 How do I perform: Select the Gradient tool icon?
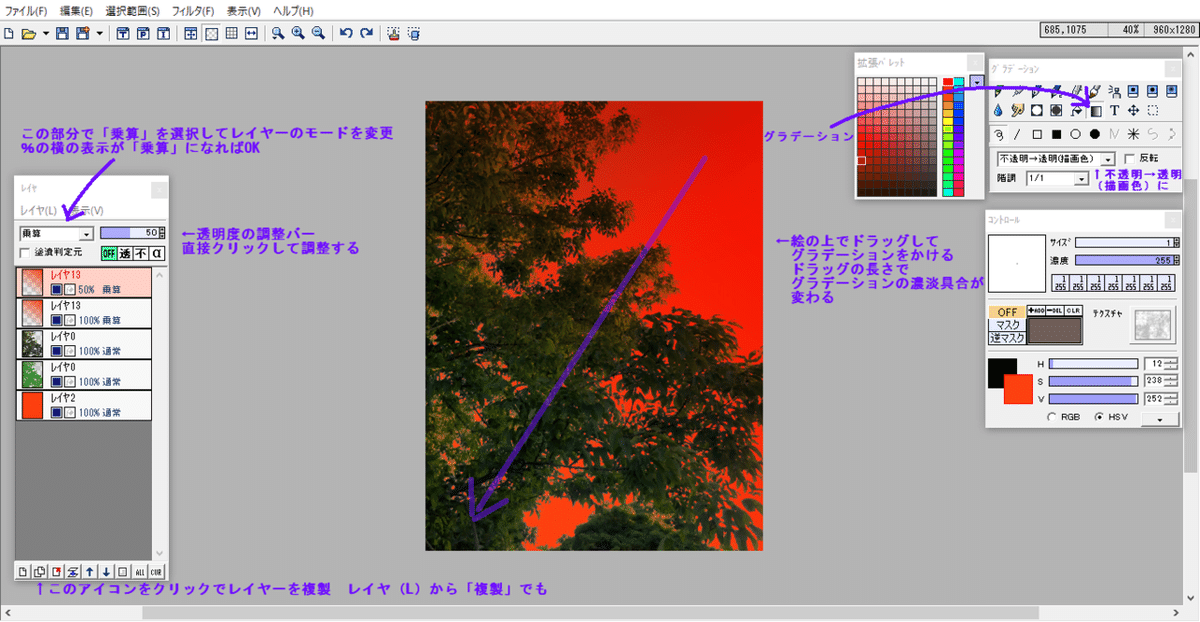[1096, 110]
